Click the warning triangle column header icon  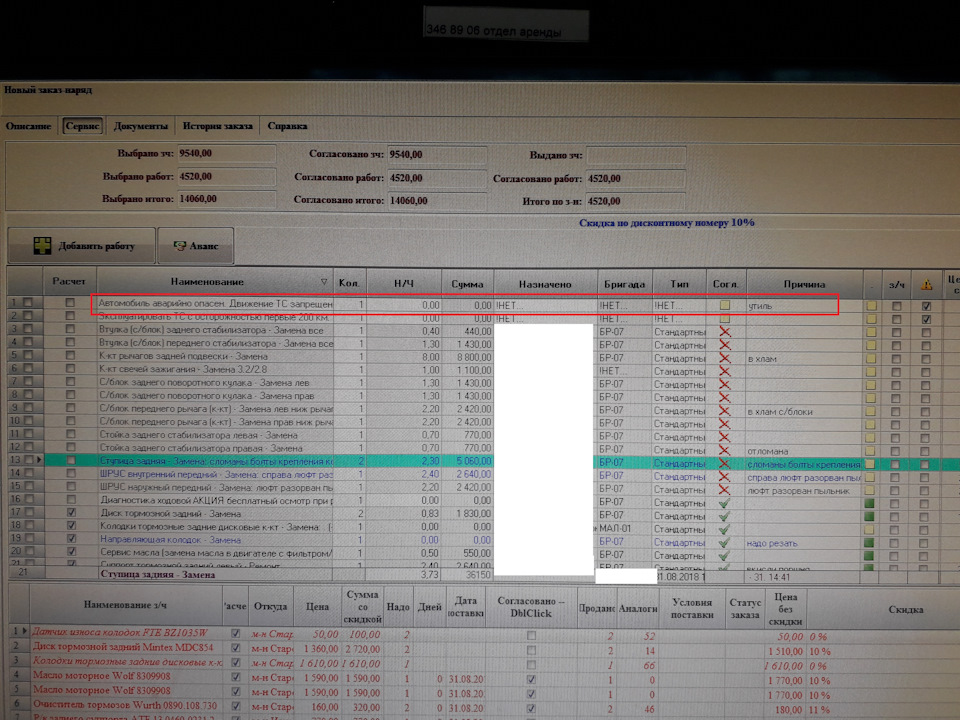pyautogui.click(x=926, y=284)
